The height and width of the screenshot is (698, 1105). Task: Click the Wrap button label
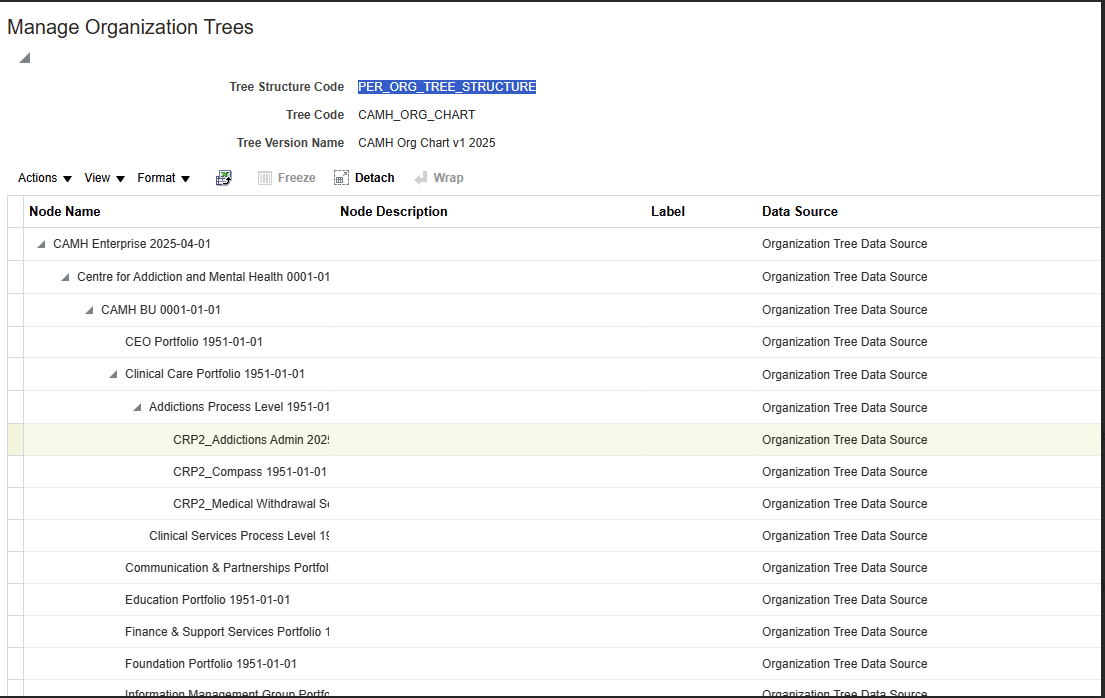[447, 177]
